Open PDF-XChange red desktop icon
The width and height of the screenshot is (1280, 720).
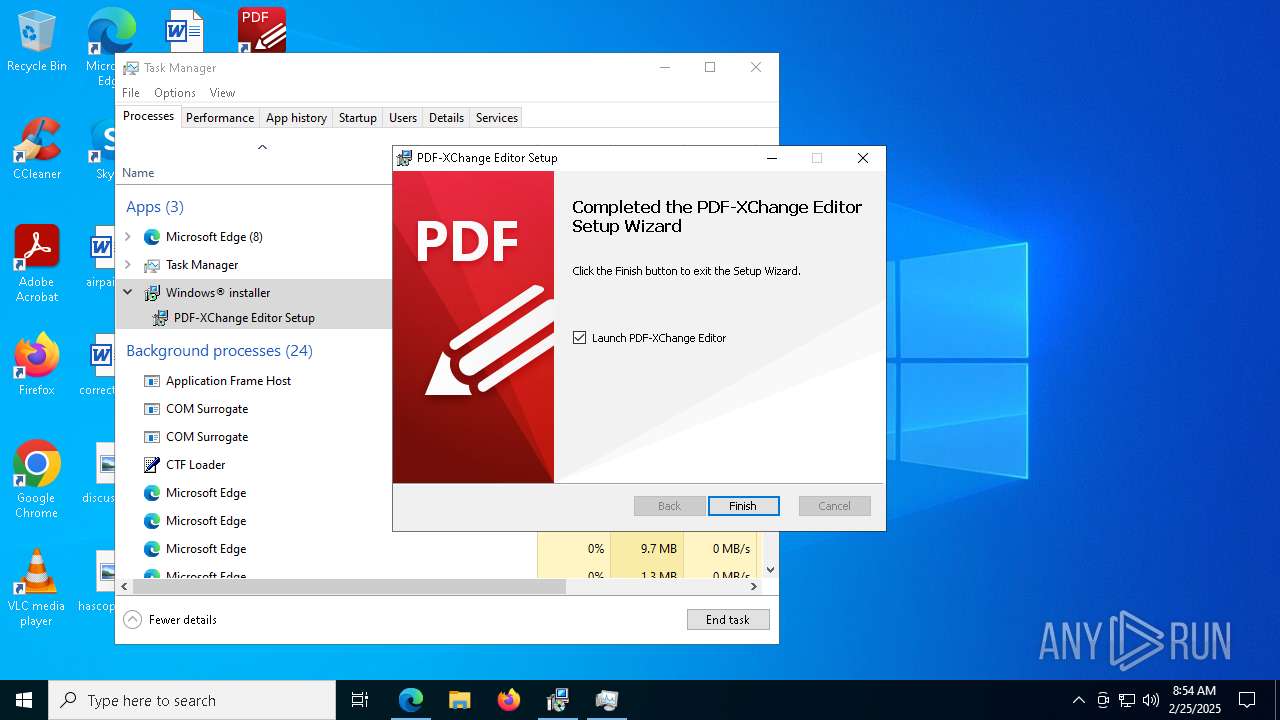[262, 30]
